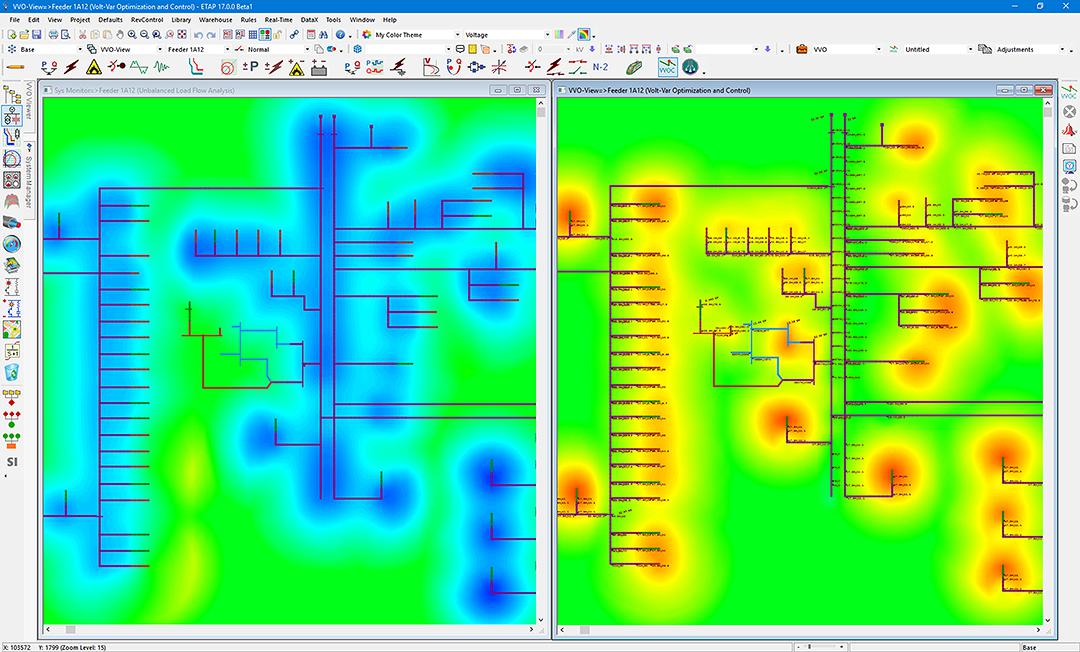Viewport: 1080px width, 652px height.
Task: Open the RevControl menu
Action: point(146,19)
